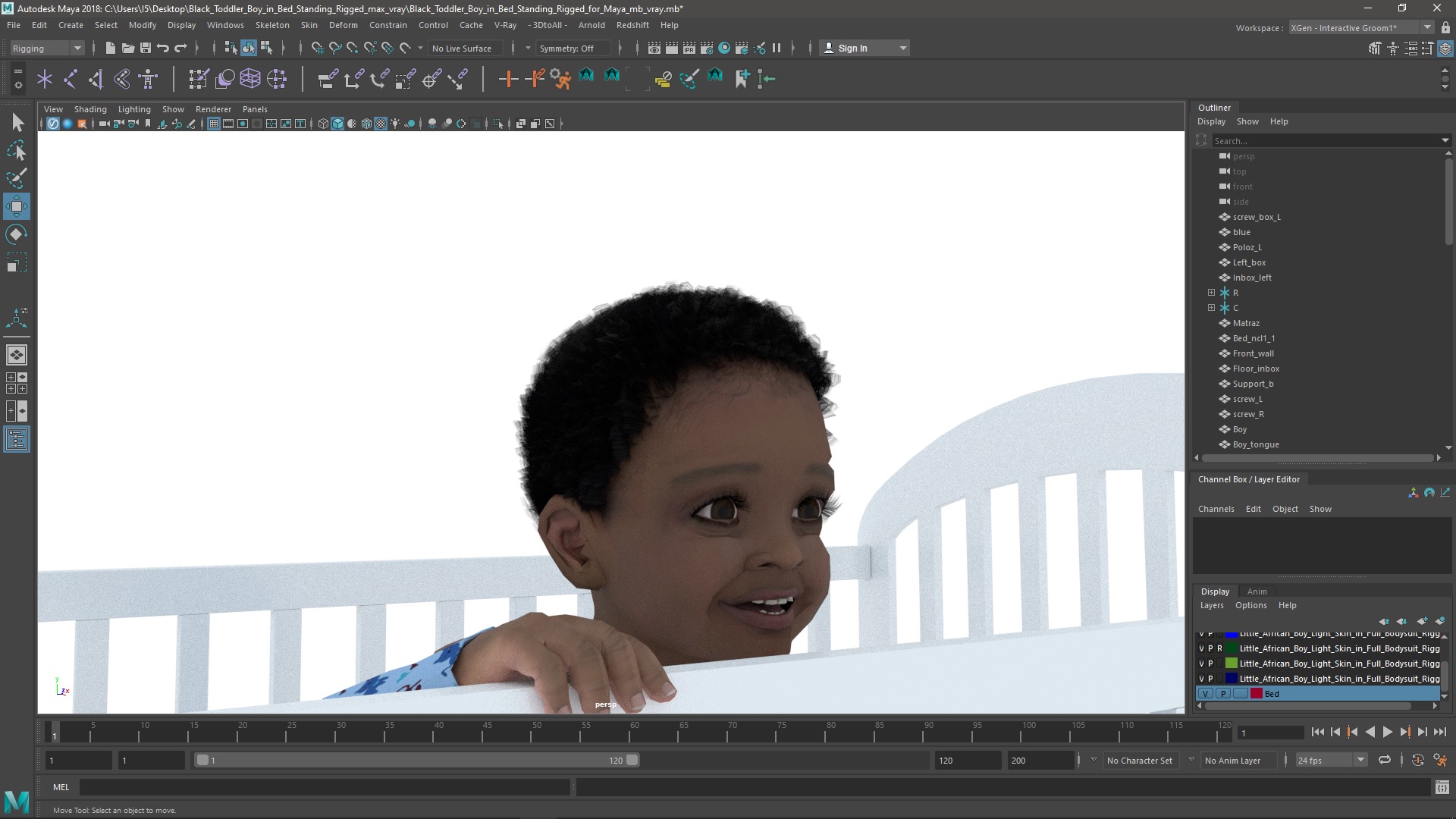Viewport: 1456px width, 819px height.
Task: Open the Deform menu
Action: (344, 24)
